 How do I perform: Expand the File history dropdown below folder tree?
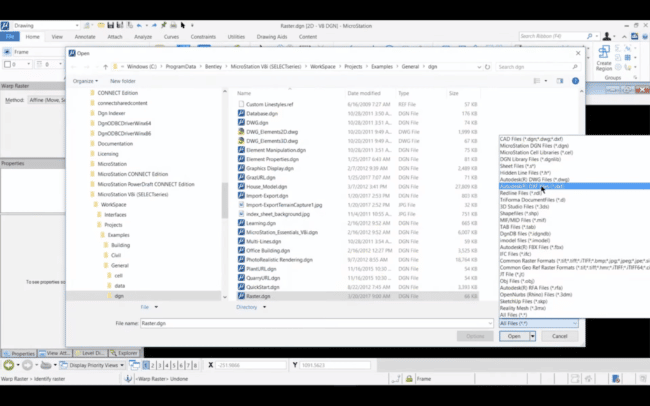[156, 307]
